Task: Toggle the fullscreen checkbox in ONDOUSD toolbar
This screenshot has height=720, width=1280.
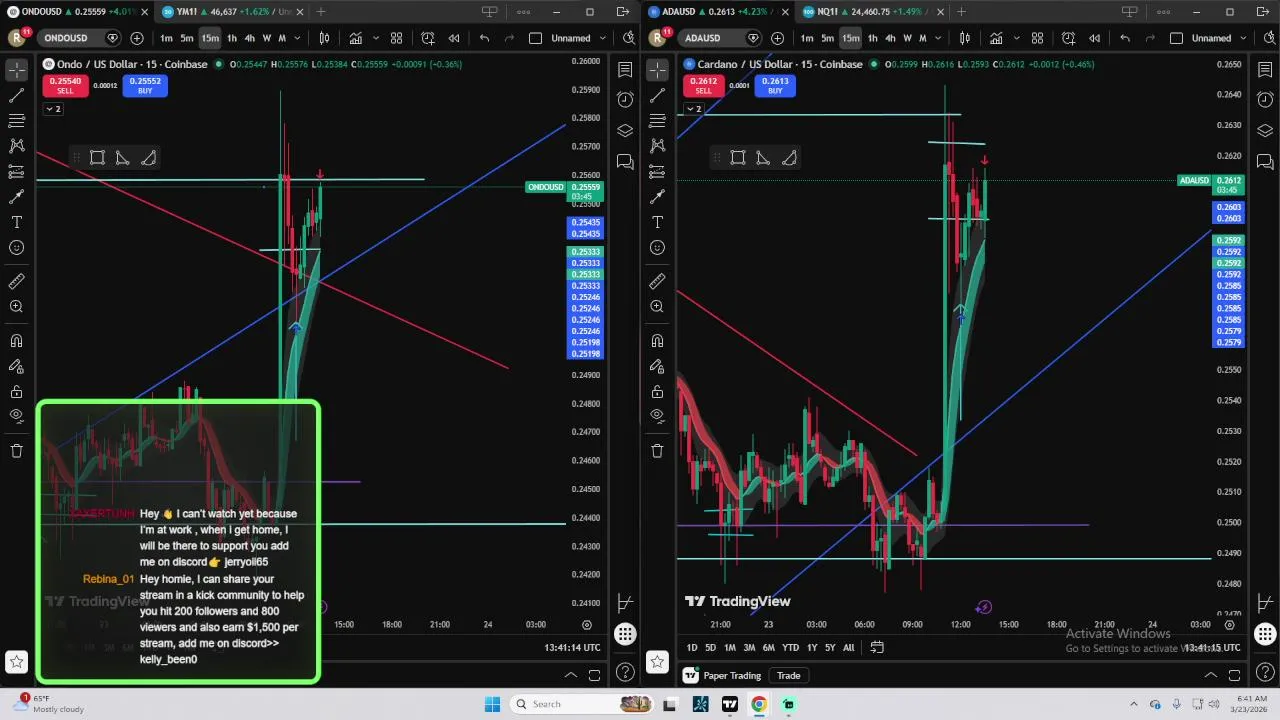Action: (x=535, y=38)
